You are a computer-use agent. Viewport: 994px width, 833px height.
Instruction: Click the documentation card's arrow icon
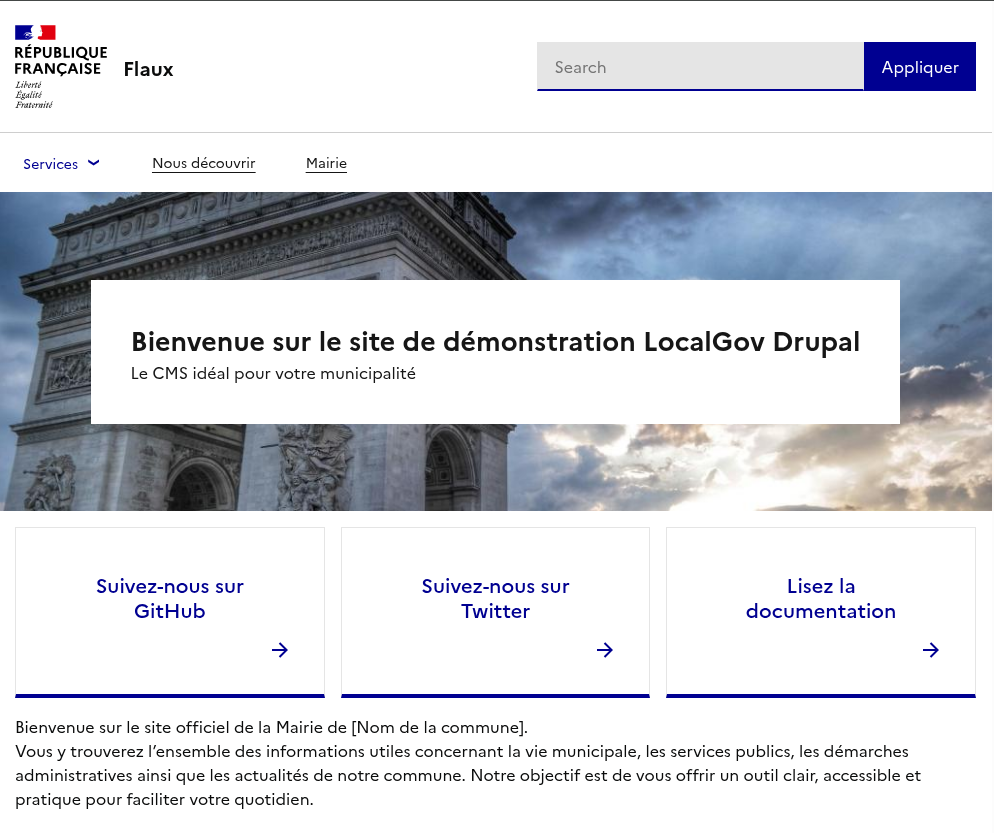[931, 650]
